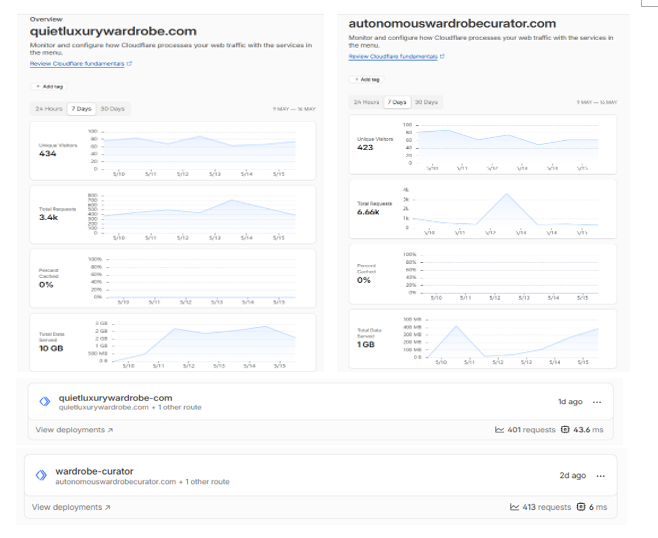
Task: Add tag to quietluxurywardrobe.com
Action: click(x=49, y=86)
